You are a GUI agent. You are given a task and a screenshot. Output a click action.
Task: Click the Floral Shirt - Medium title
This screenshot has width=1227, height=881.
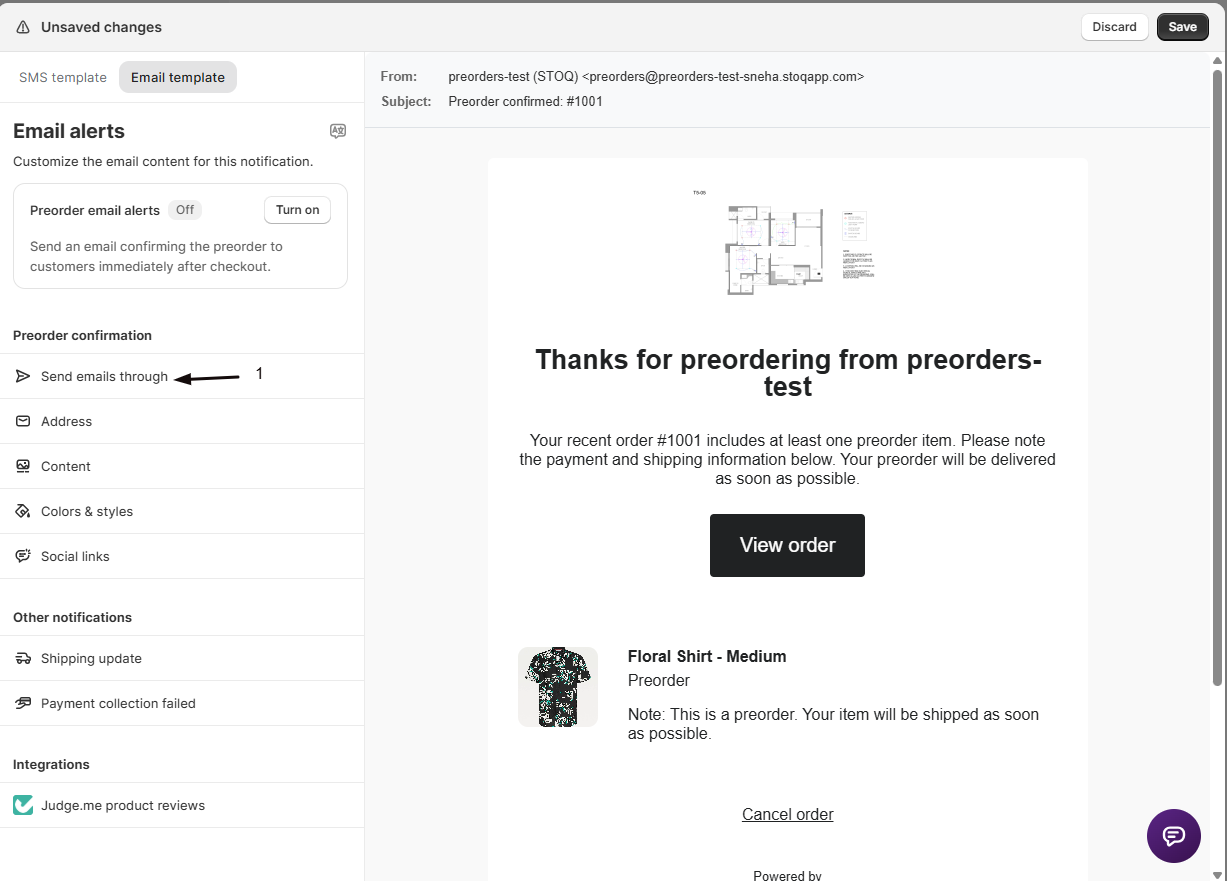pos(707,656)
